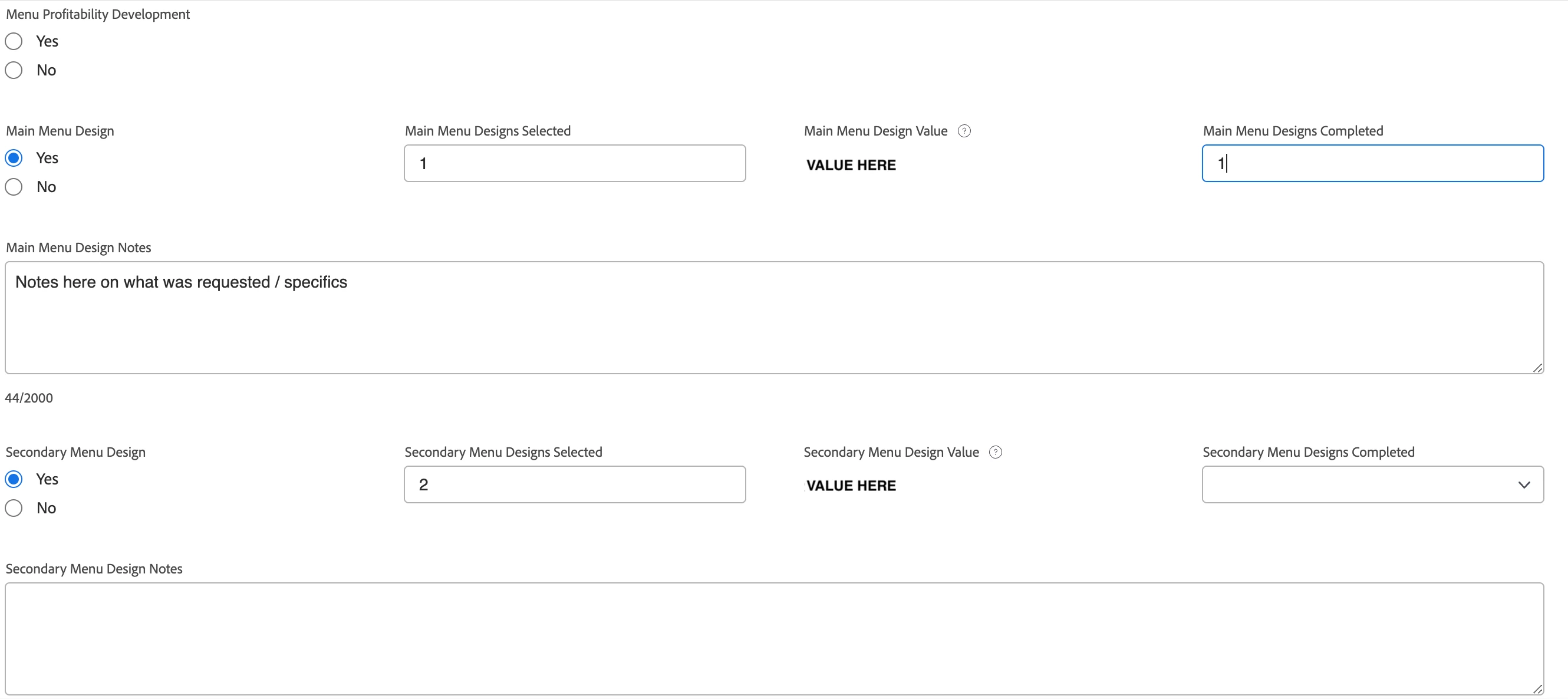Click Main Menu Designs Completed input
This screenshot has height=699, width=1568.
coord(1373,164)
